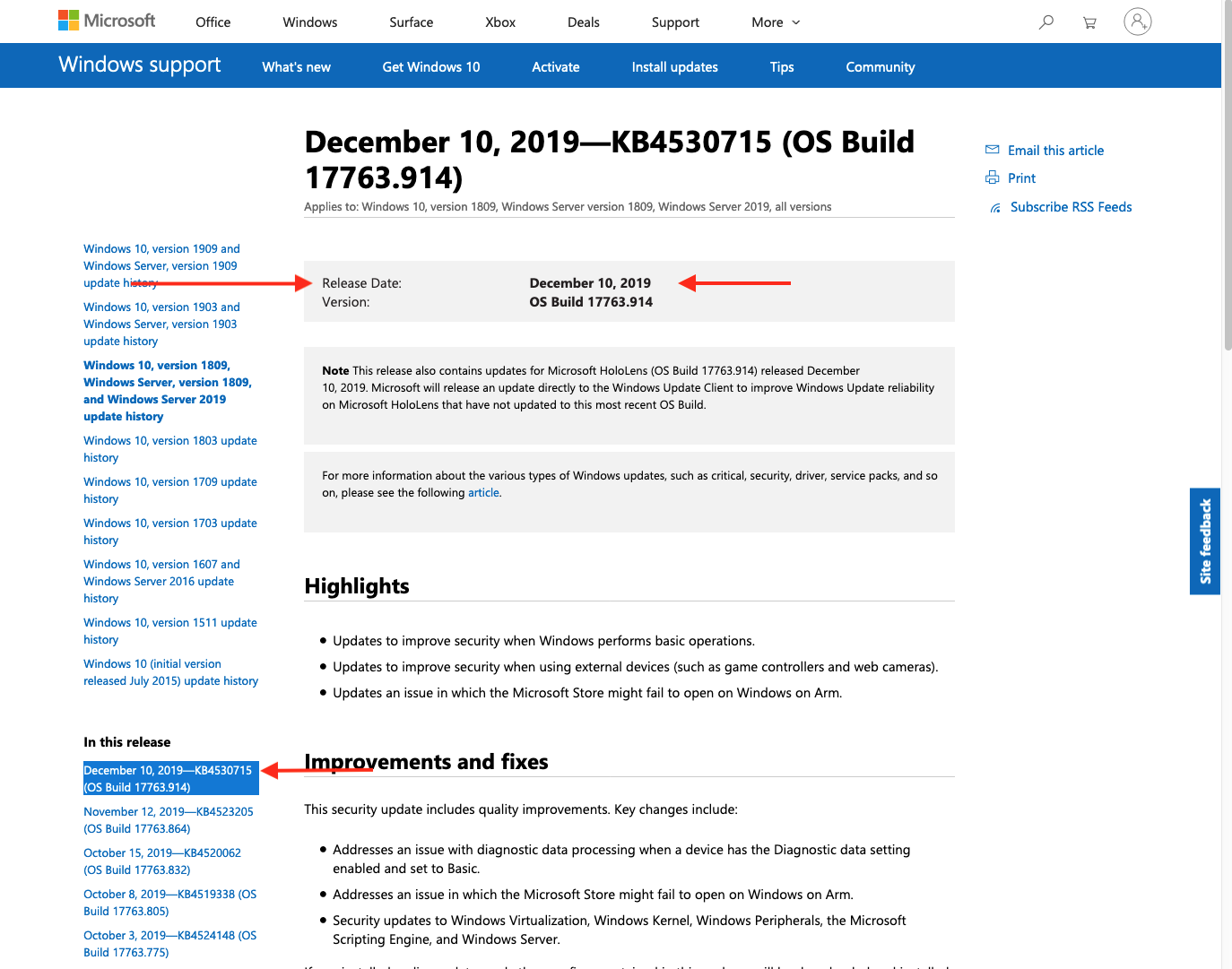Open the Surface menu item
This screenshot has width=1232, height=969.
[x=412, y=22]
